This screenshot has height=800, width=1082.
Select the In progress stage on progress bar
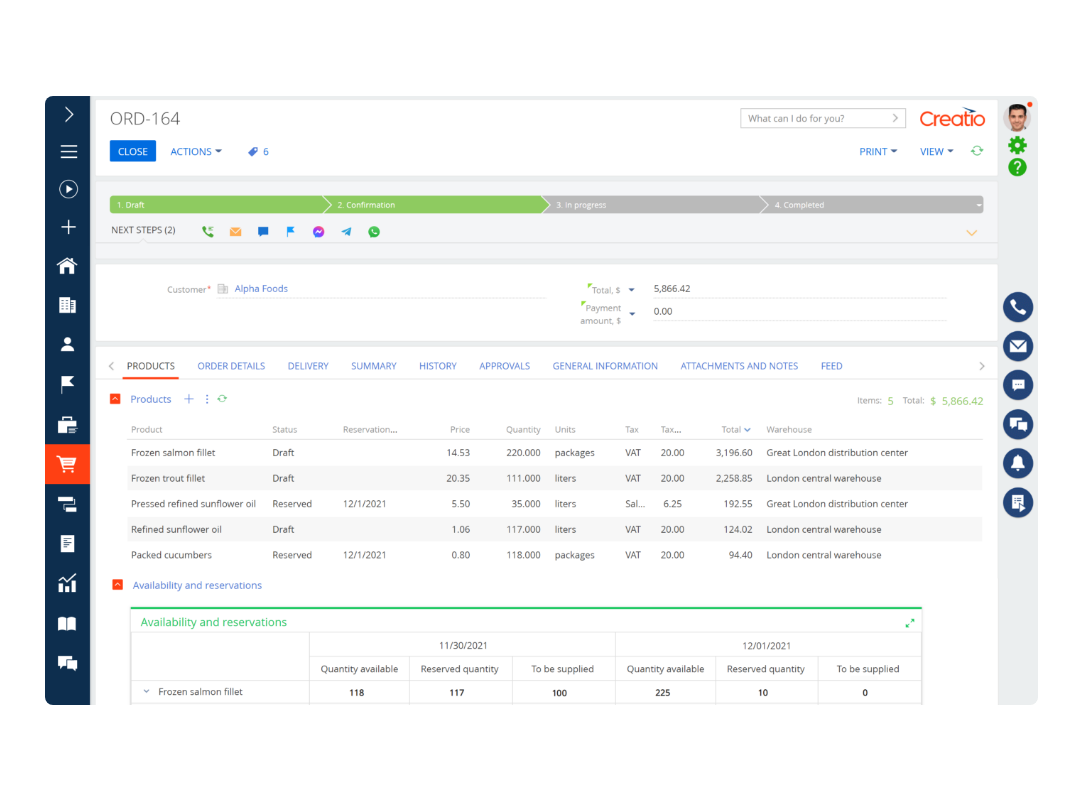tap(650, 205)
